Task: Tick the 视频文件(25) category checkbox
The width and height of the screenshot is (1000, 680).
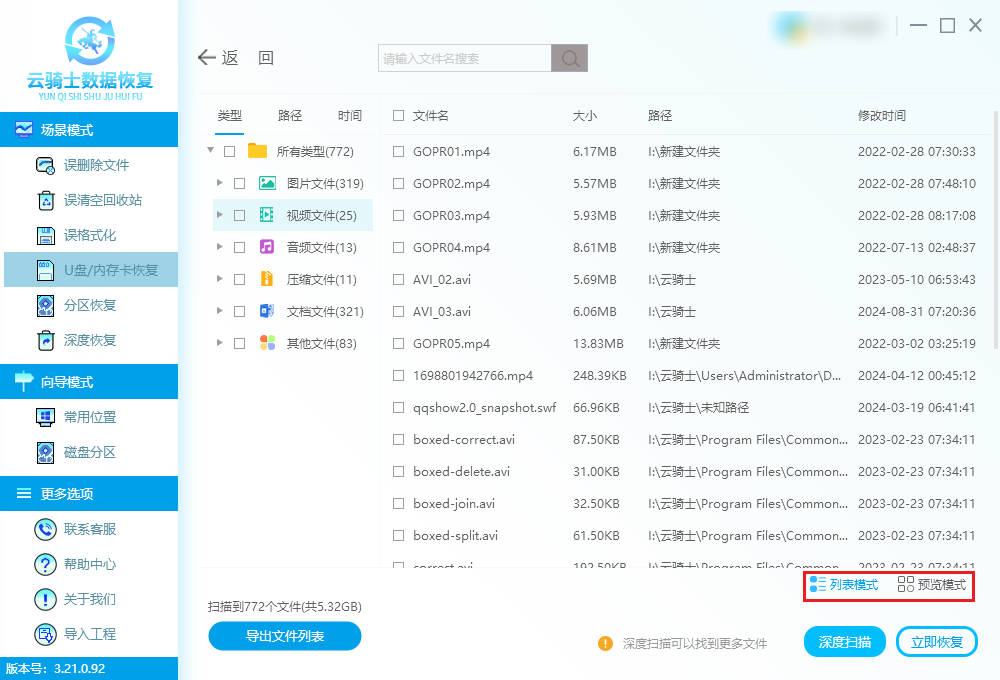Action: 239,215
